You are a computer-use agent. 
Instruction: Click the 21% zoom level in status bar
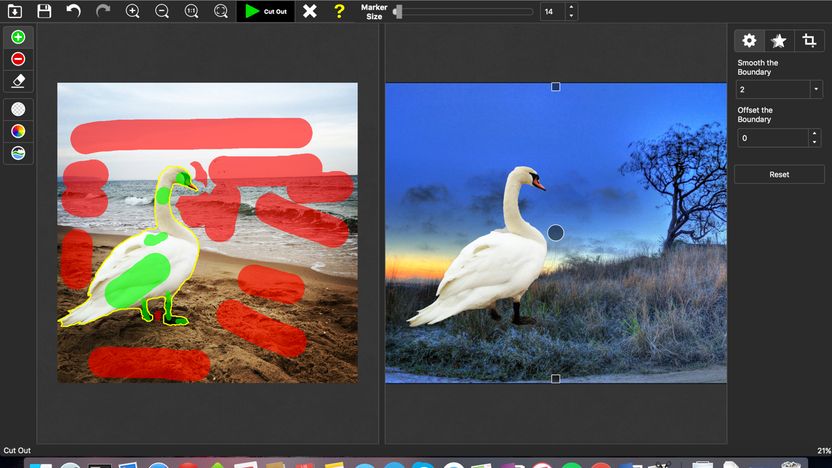click(x=824, y=450)
